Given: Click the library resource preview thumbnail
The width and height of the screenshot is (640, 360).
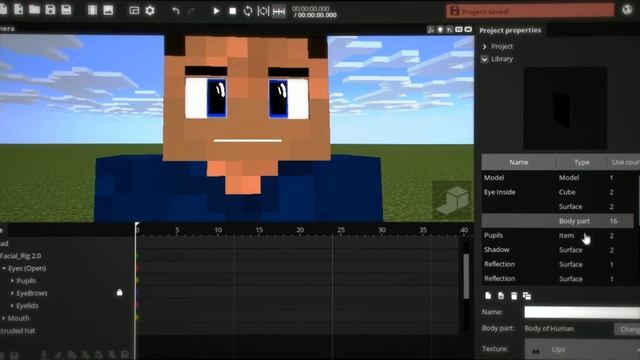Looking at the screenshot, I should click(565, 108).
